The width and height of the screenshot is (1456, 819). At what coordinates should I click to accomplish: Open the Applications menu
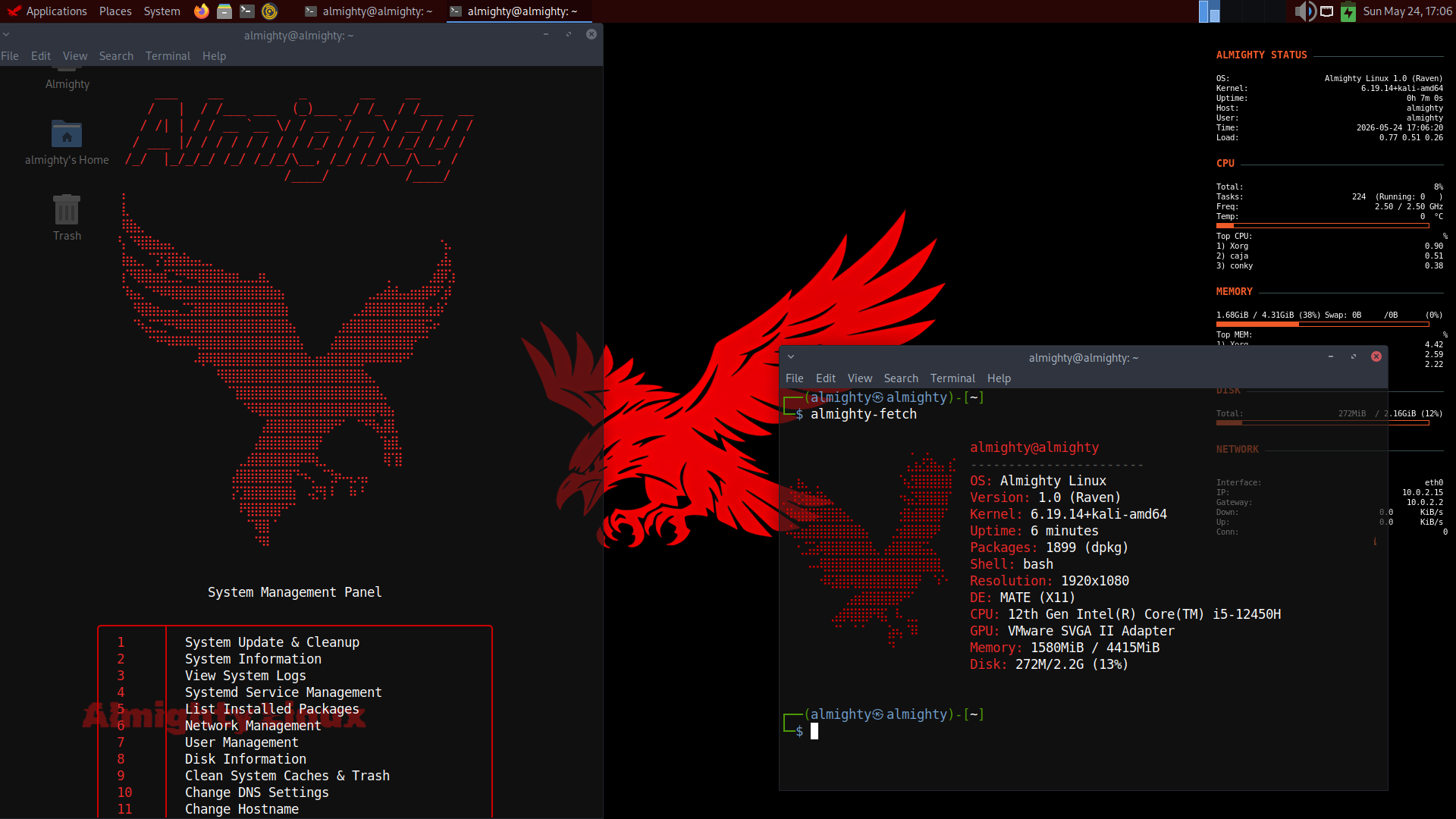click(x=56, y=11)
